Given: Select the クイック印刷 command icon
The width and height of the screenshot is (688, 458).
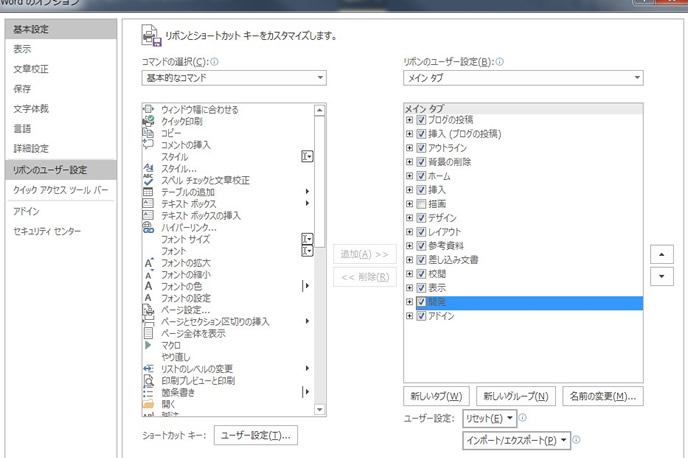Looking at the screenshot, I should click(x=148, y=121).
